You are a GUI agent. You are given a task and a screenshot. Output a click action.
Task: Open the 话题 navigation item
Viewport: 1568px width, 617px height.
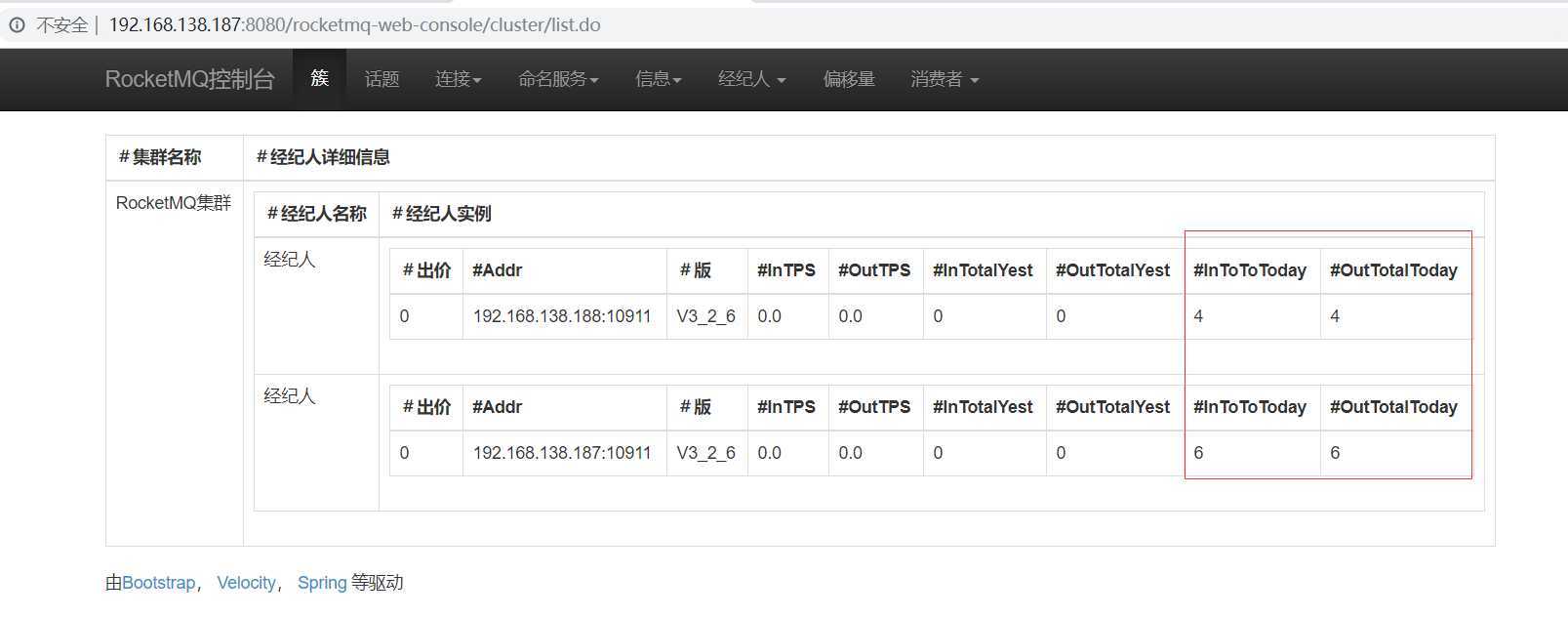(382, 79)
